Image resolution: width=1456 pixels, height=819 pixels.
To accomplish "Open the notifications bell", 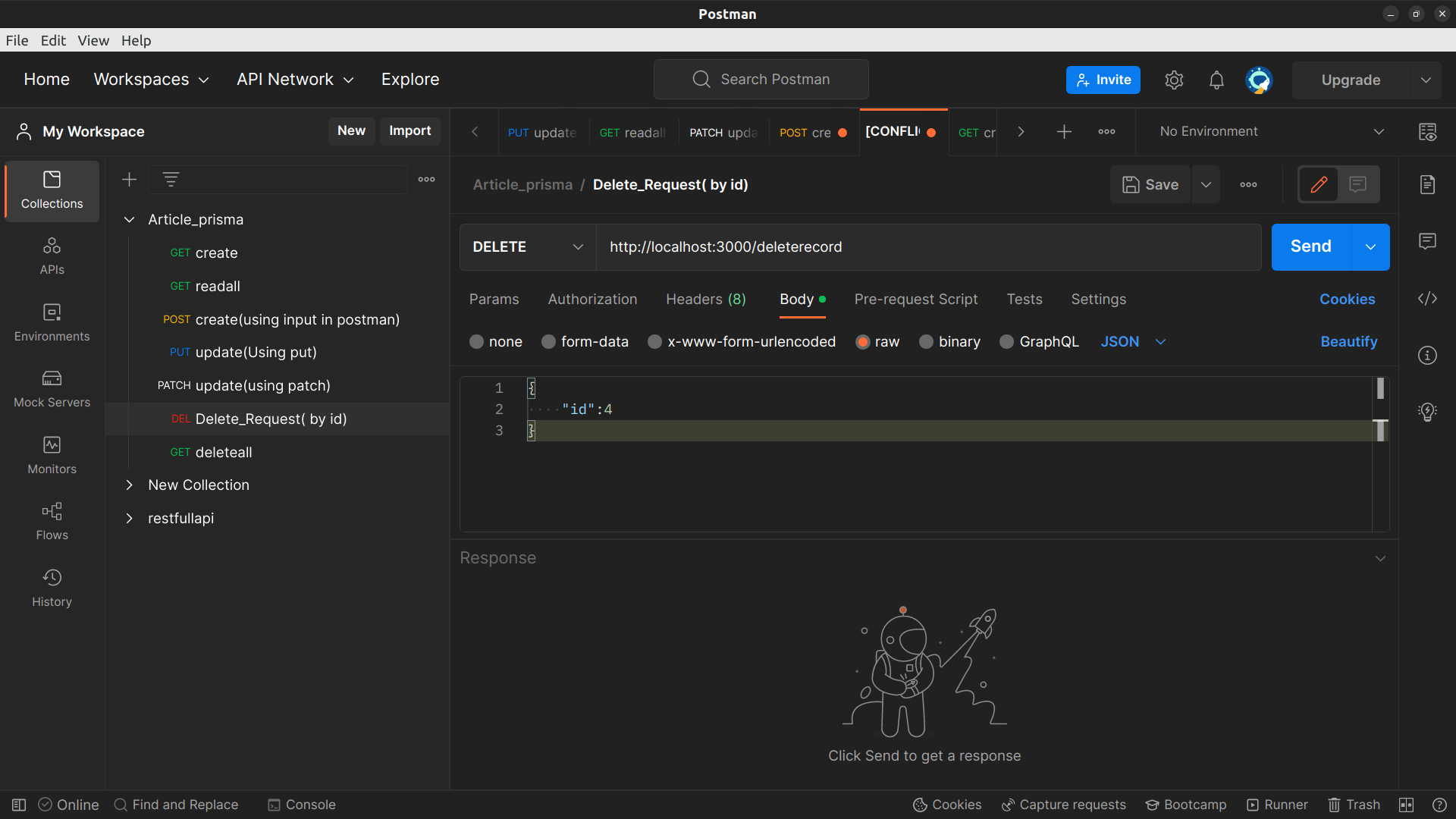I will tap(1216, 80).
